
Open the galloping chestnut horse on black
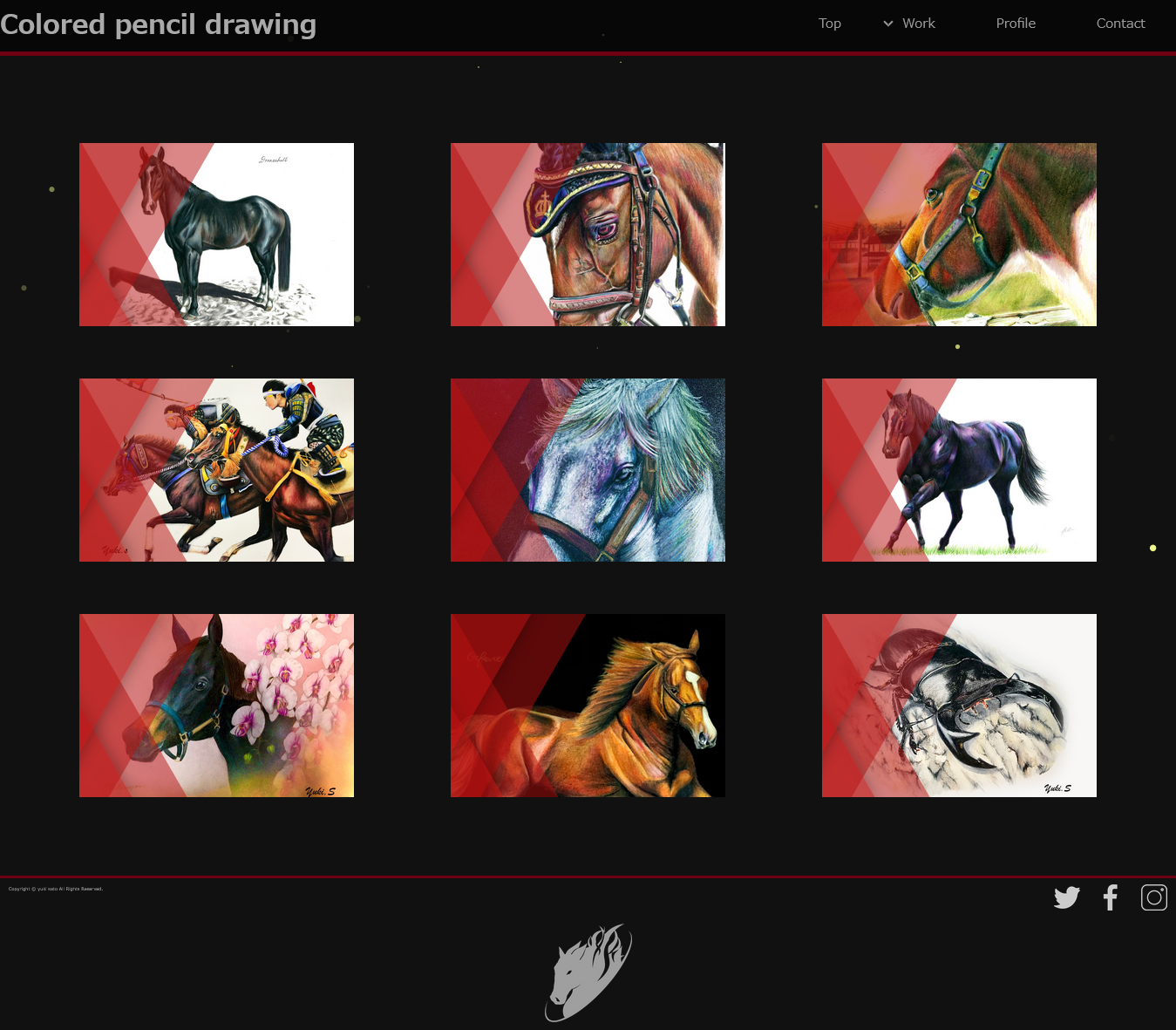(588, 706)
